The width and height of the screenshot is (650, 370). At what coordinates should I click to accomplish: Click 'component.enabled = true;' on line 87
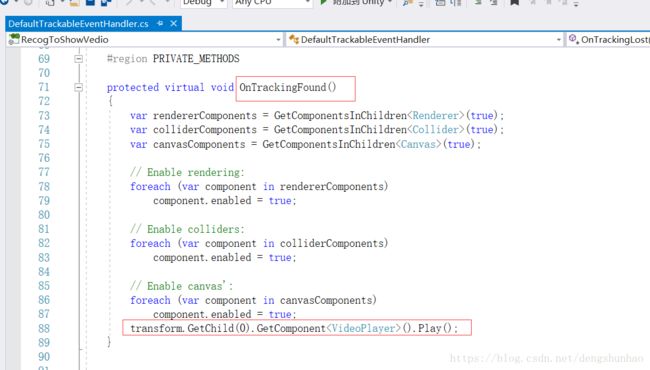coord(225,314)
